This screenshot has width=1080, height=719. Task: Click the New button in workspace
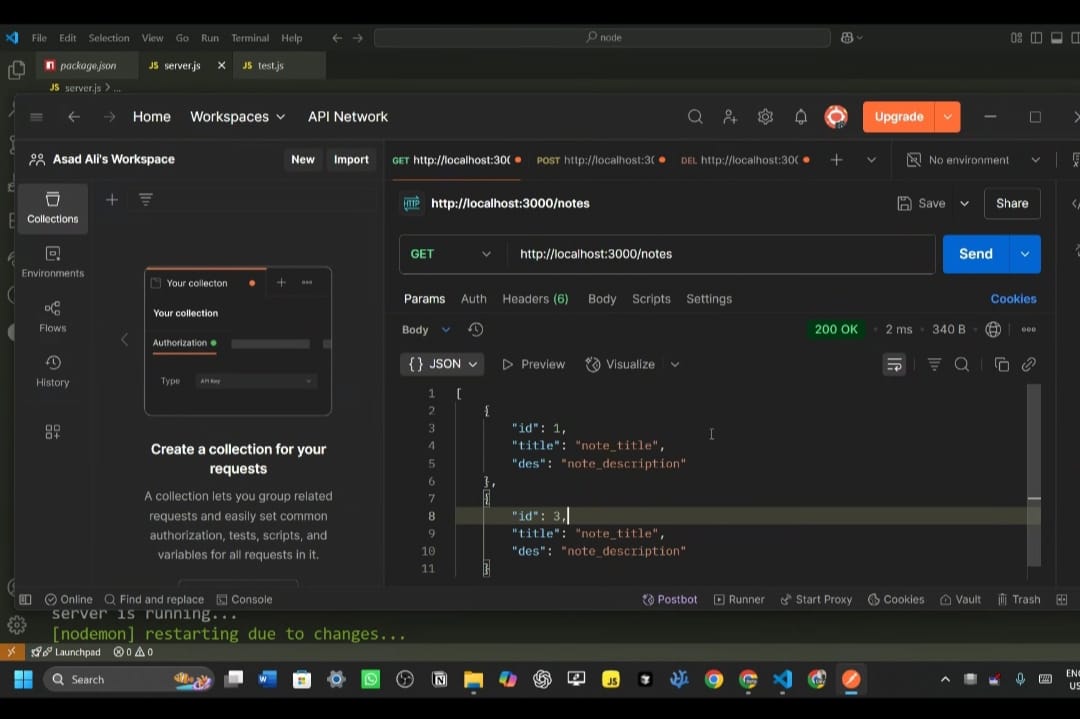tap(302, 160)
